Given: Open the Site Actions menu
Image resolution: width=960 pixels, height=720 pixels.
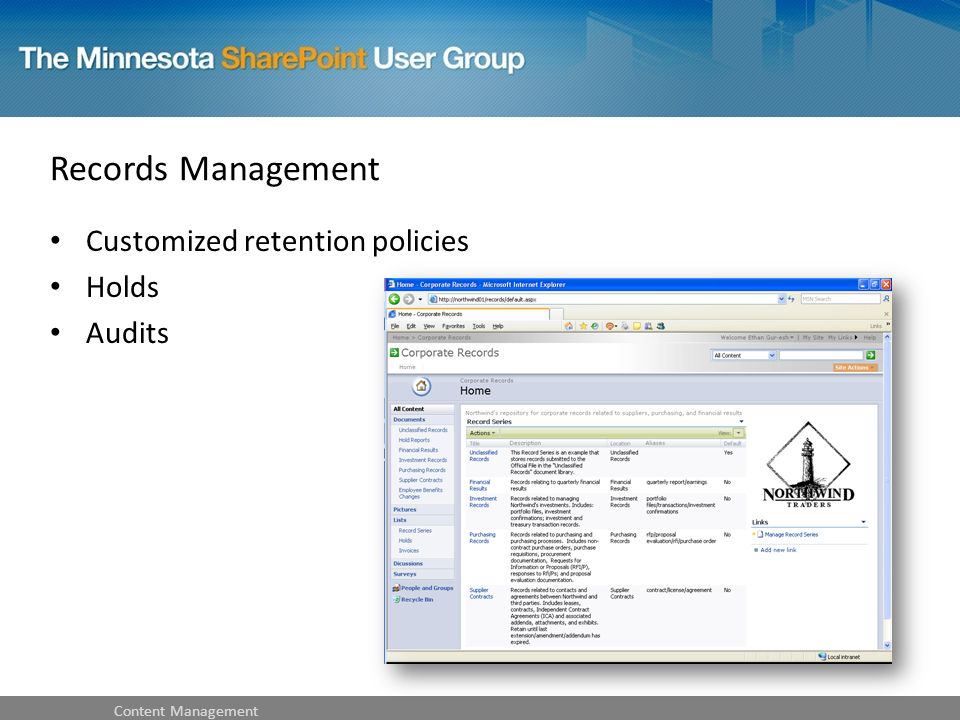Looking at the screenshot, I should pos(855,367).
